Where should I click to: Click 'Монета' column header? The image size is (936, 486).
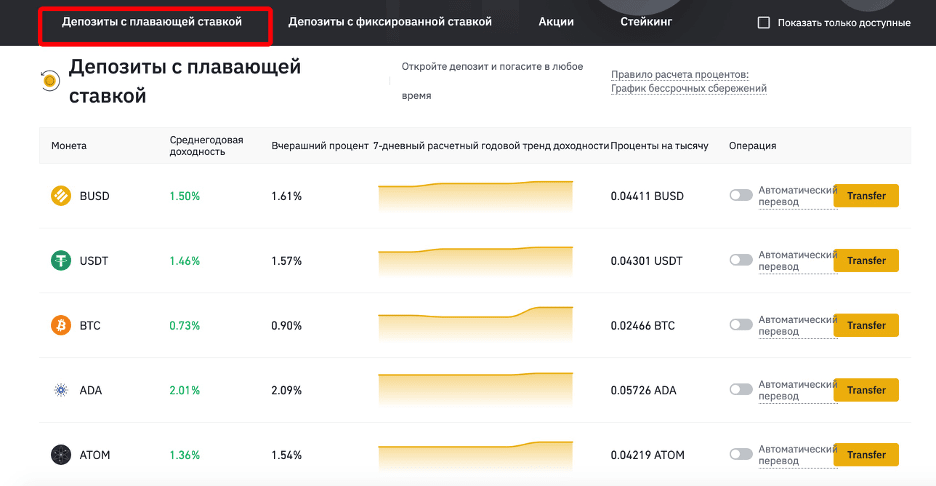coord(69,146)
